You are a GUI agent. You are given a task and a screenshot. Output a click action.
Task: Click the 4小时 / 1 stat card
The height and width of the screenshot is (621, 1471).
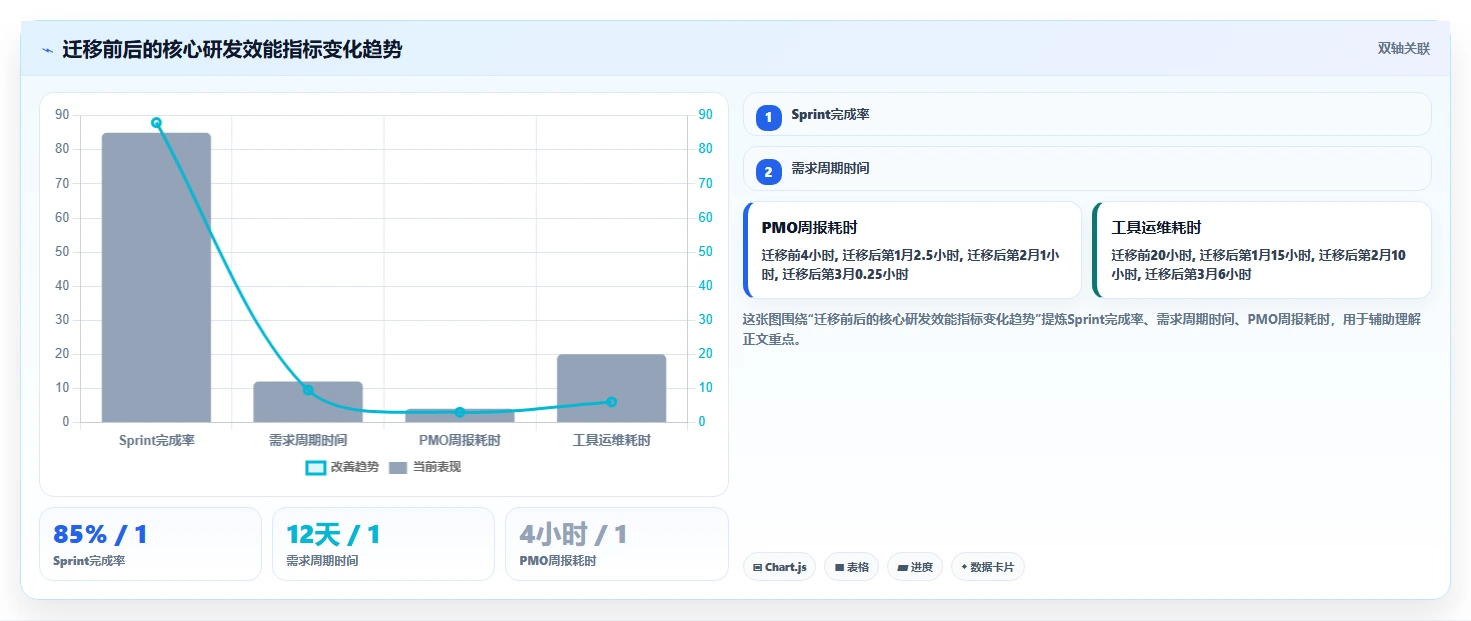pos(616,544)
